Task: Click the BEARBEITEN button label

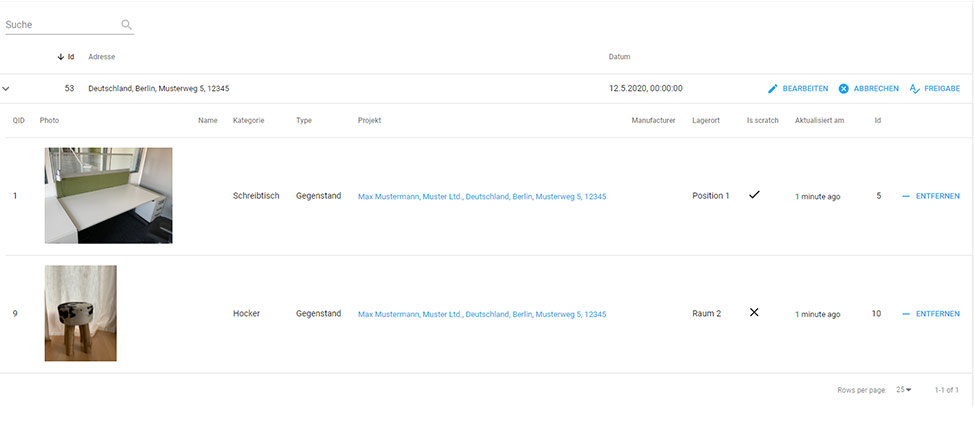Action: [x=805, y=89]
